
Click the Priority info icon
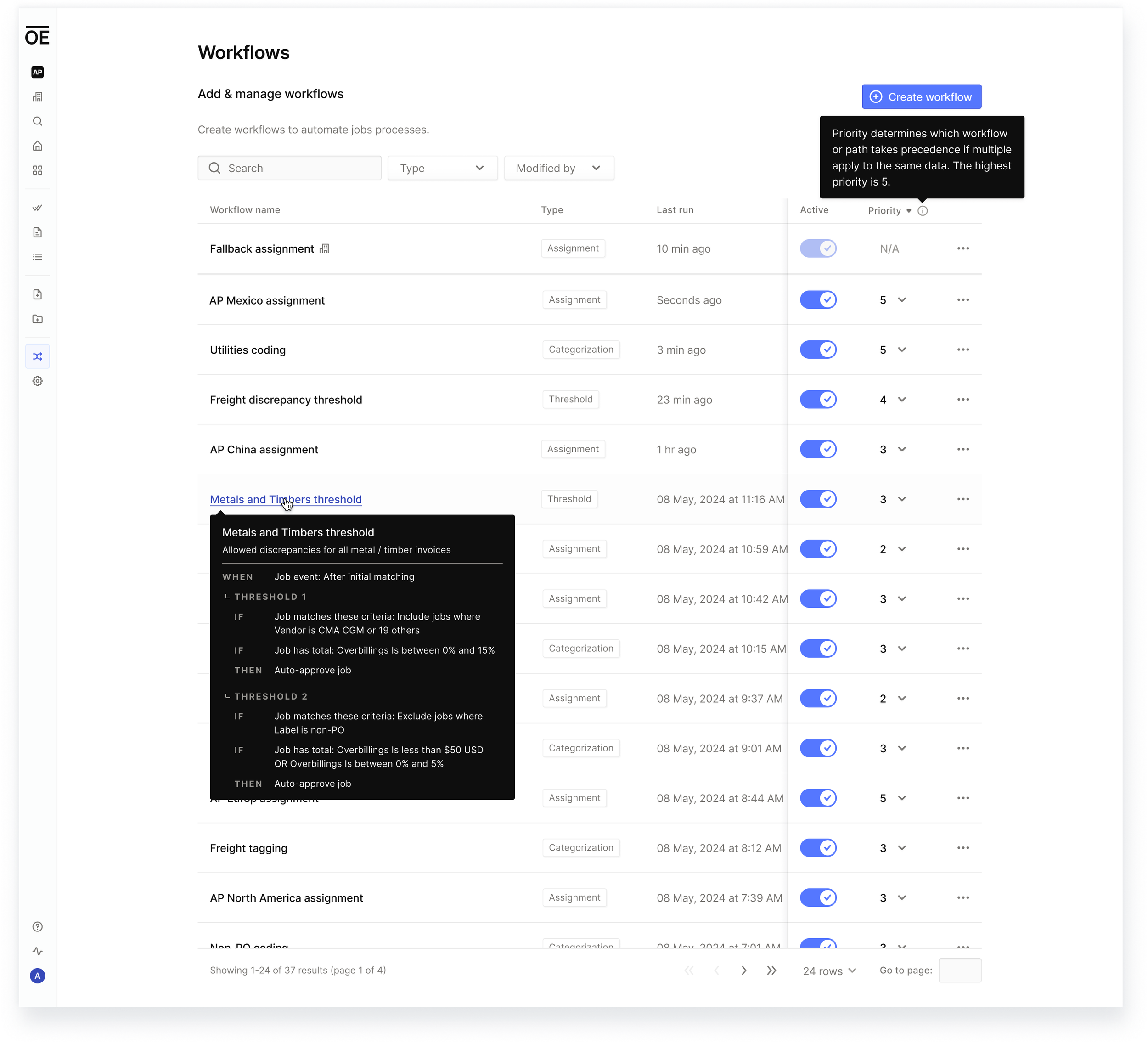(x=923, y=211)
